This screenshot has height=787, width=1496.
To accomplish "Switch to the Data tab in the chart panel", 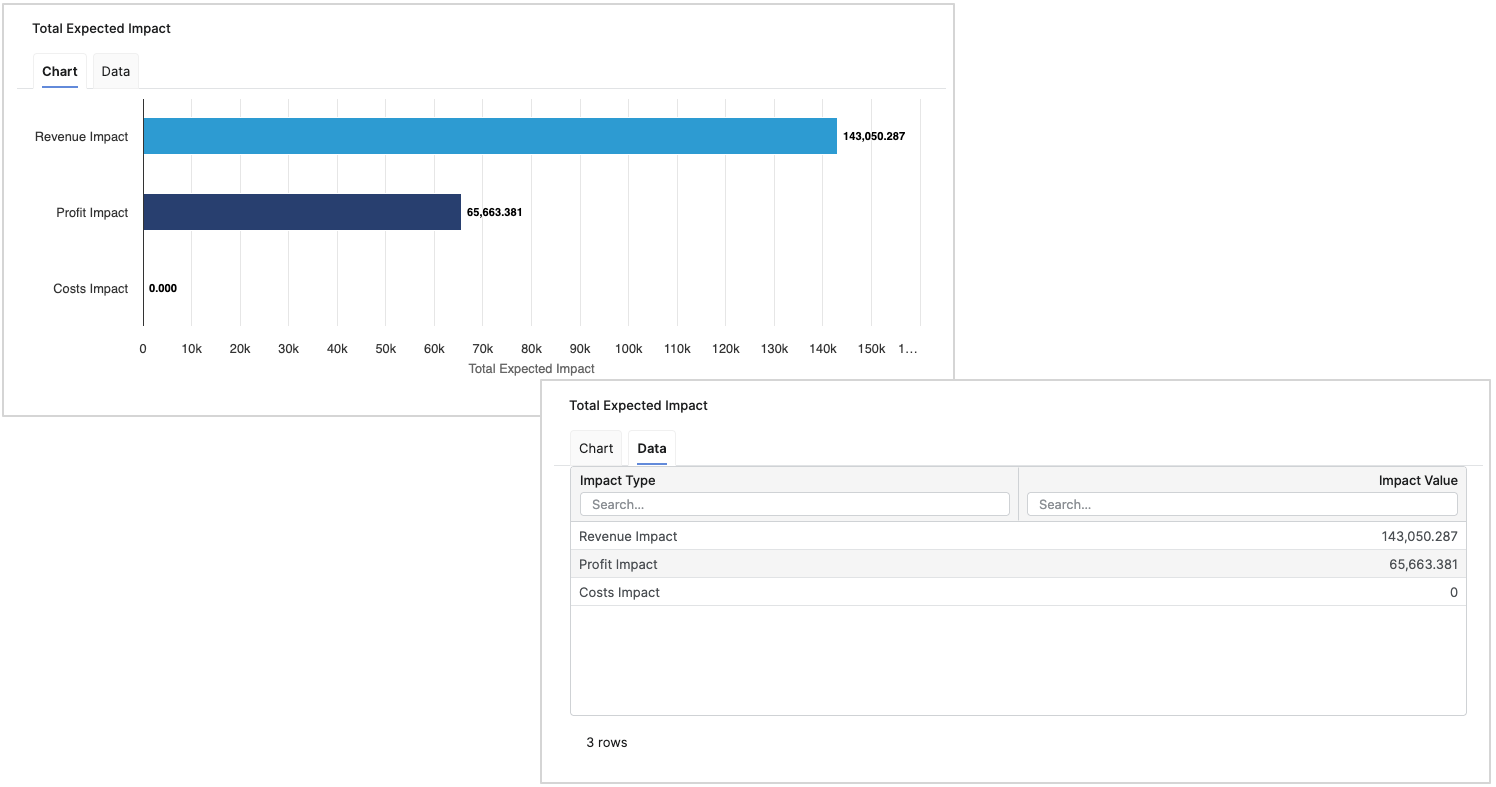I will coord(116,72).
